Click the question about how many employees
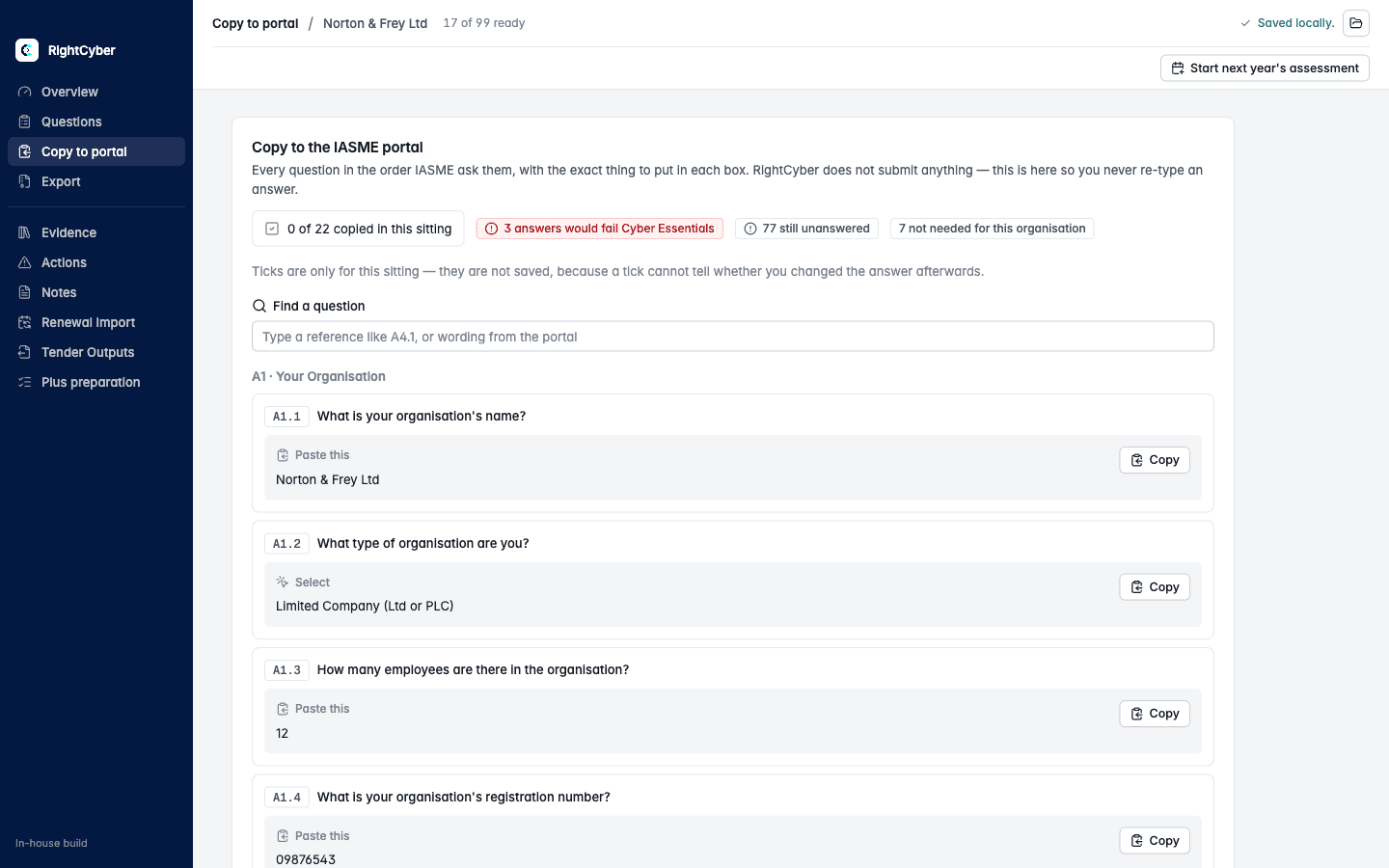 473,669
